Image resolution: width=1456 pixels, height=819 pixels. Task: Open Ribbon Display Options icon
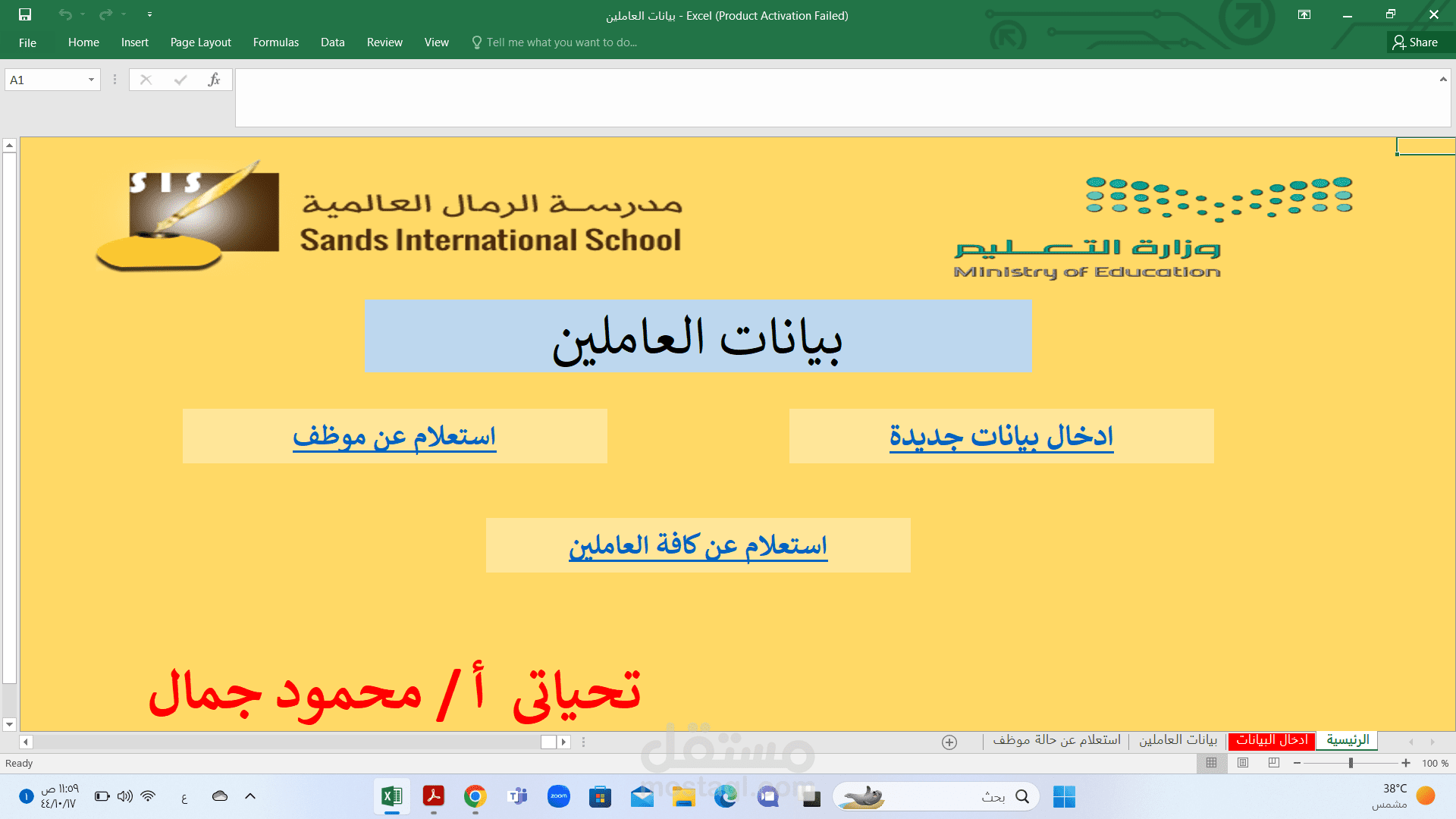pos(1304,14)
